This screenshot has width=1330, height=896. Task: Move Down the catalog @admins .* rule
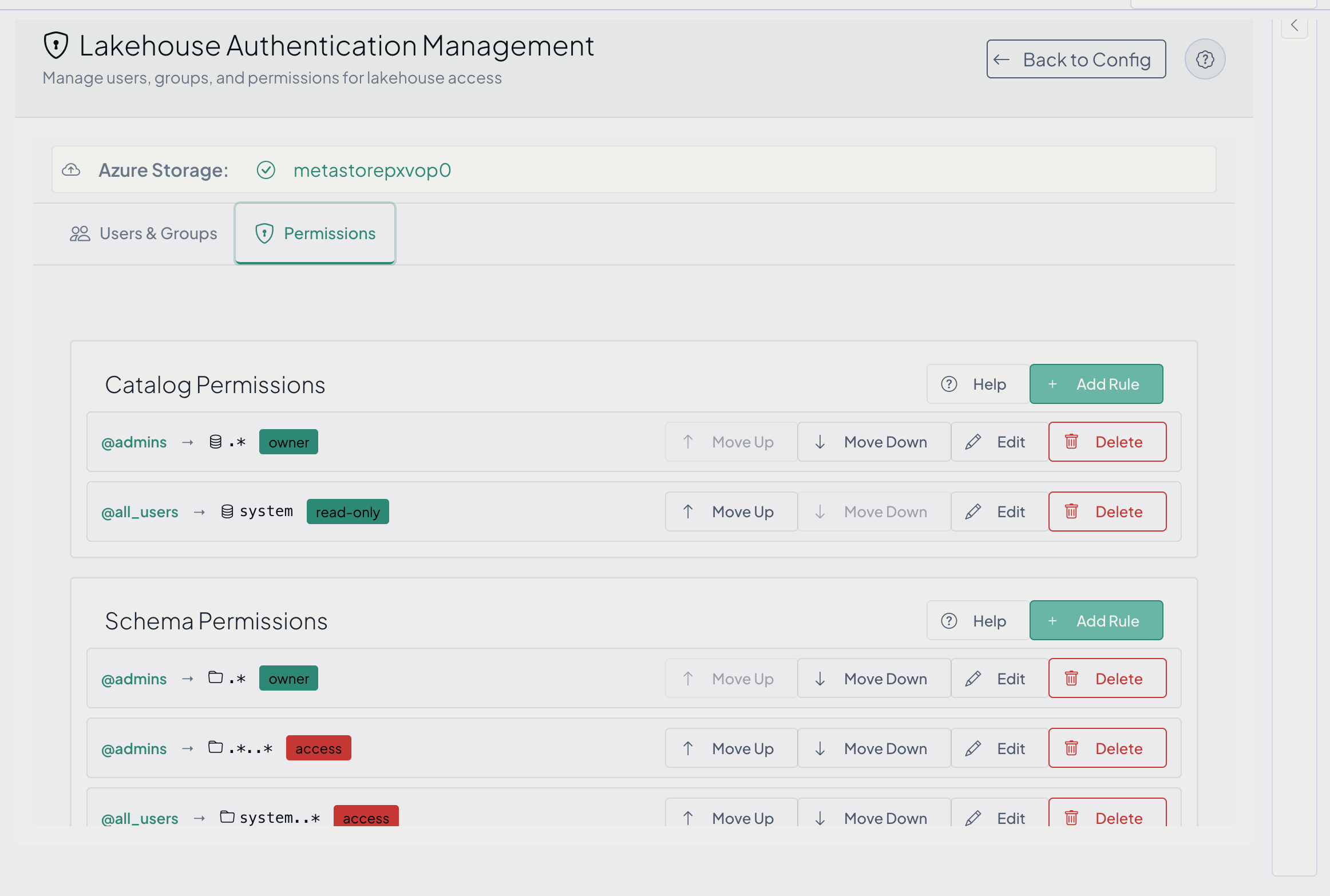tap(874, 442)
